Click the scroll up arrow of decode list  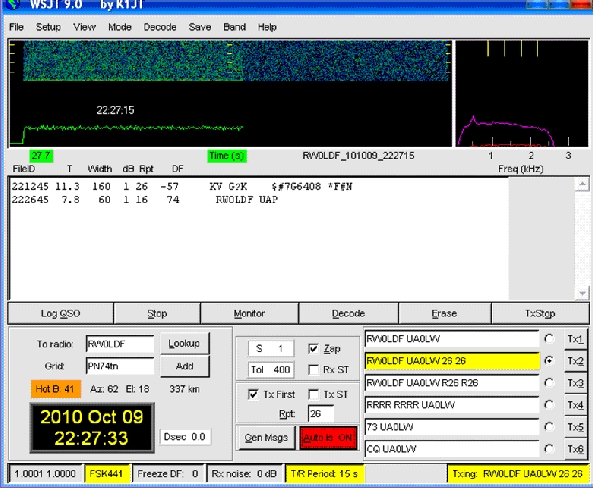[x=582, y=184]
